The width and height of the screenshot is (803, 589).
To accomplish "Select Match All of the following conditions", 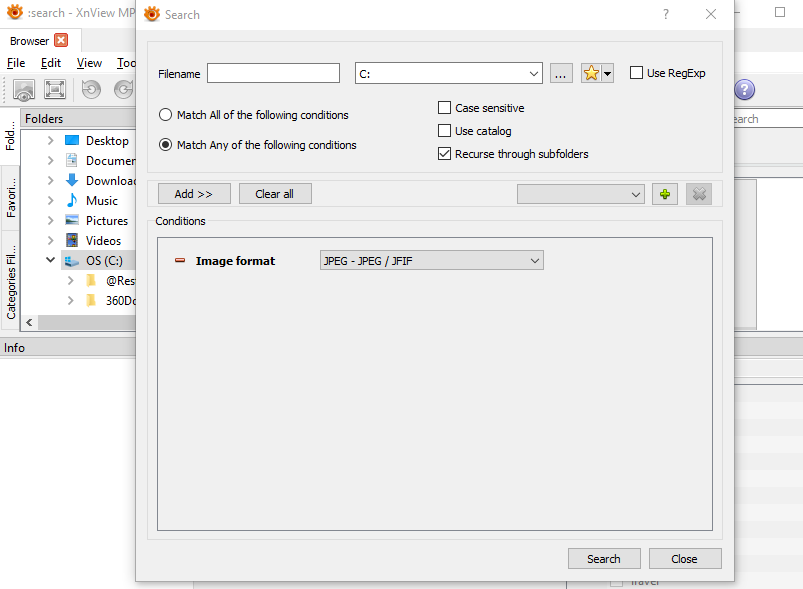I will point(165,115).
